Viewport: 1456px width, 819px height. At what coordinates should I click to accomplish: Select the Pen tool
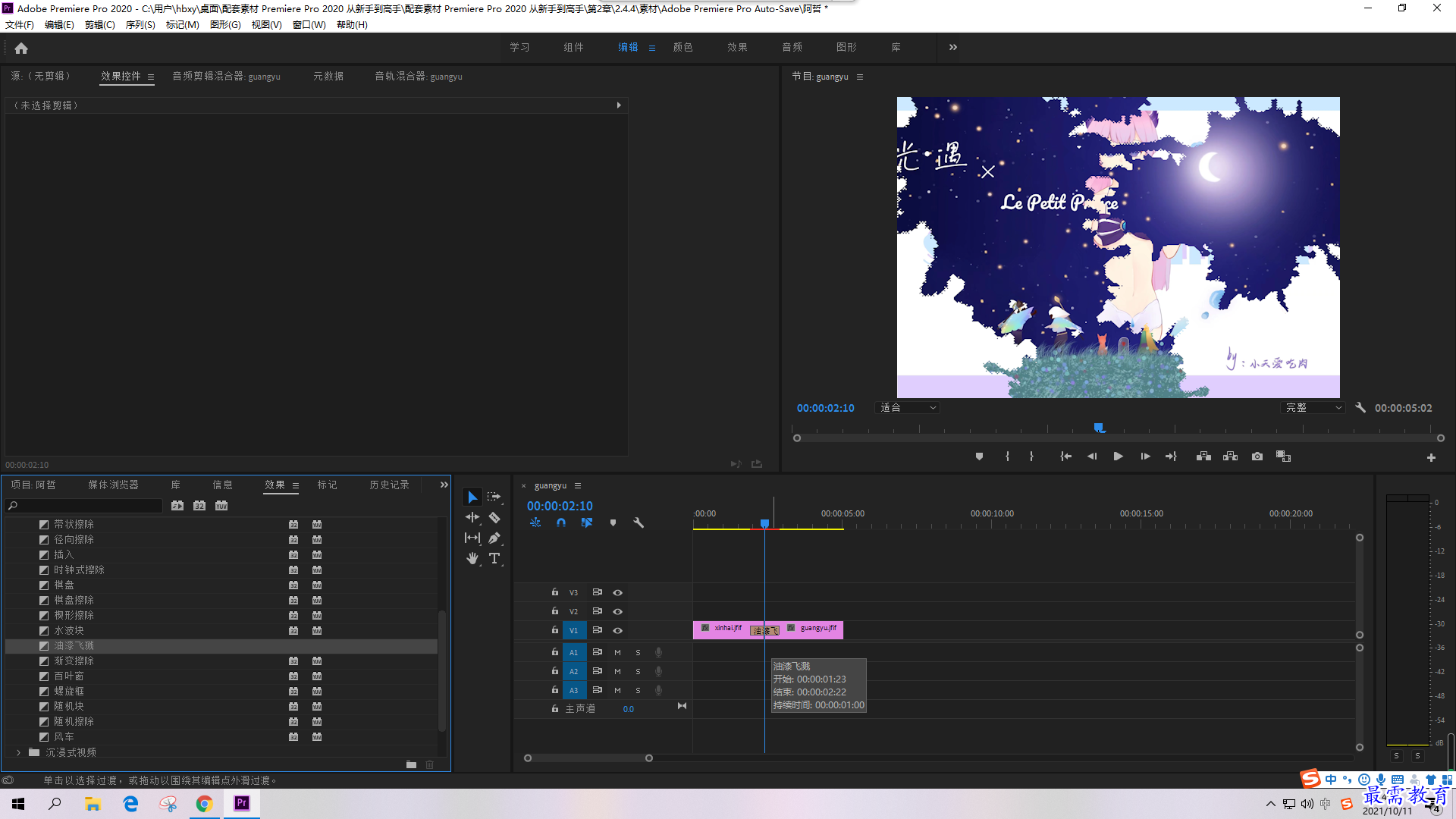click(x=494, y=538)
